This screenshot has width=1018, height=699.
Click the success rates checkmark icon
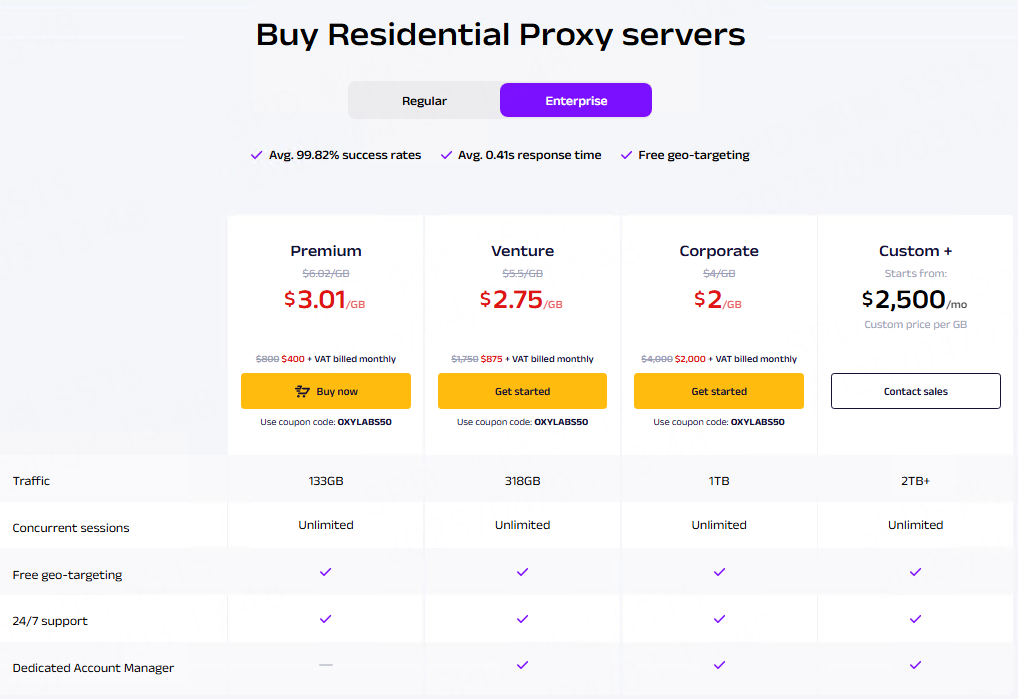(257, 155)
